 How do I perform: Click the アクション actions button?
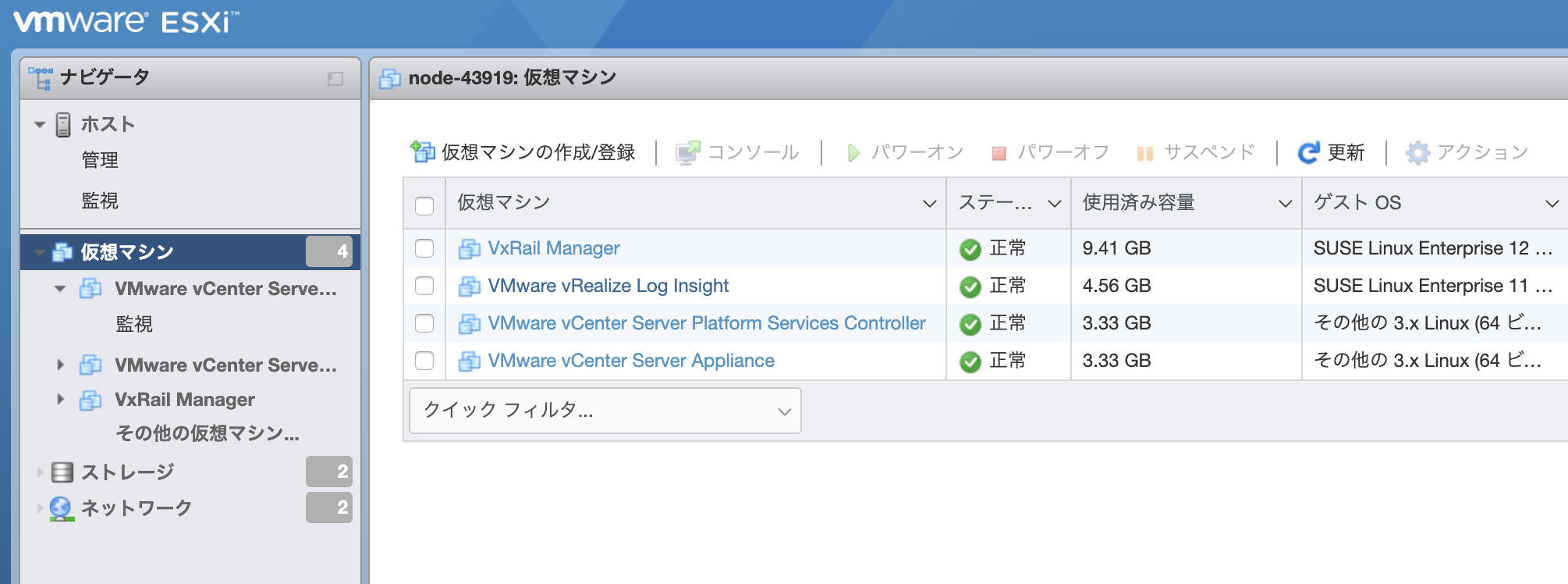[x=1467, y=152]
